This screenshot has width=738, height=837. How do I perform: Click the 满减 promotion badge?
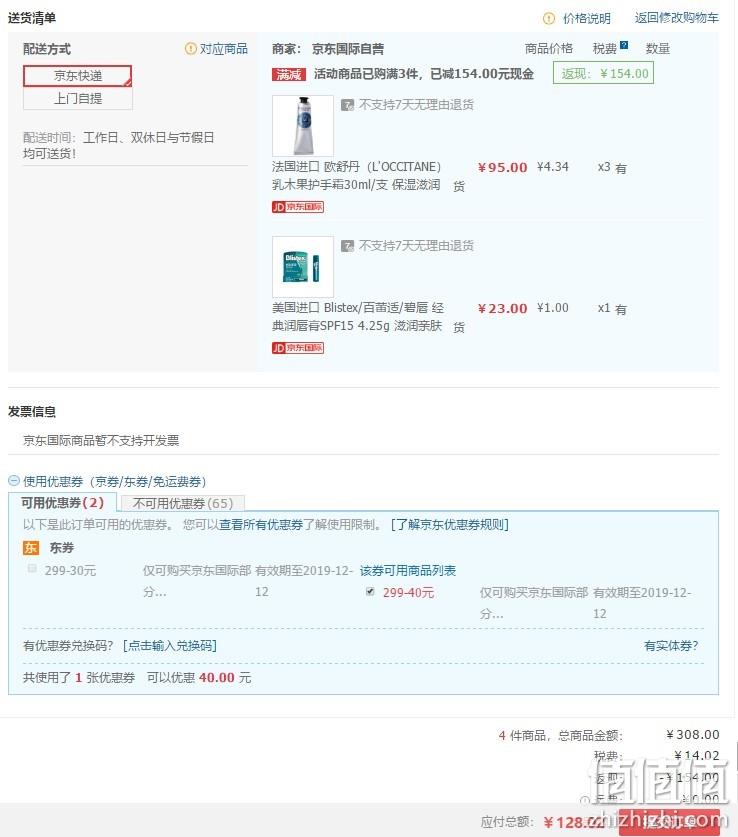click(289, 74)
